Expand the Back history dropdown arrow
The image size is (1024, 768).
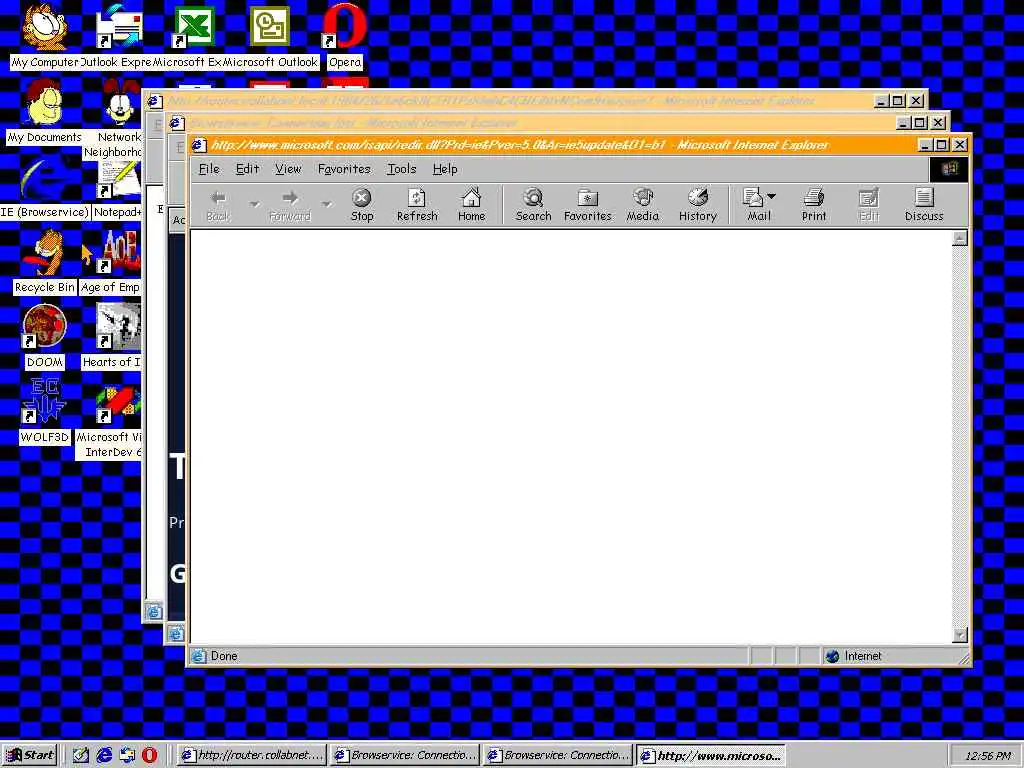[x=254, y=205]
